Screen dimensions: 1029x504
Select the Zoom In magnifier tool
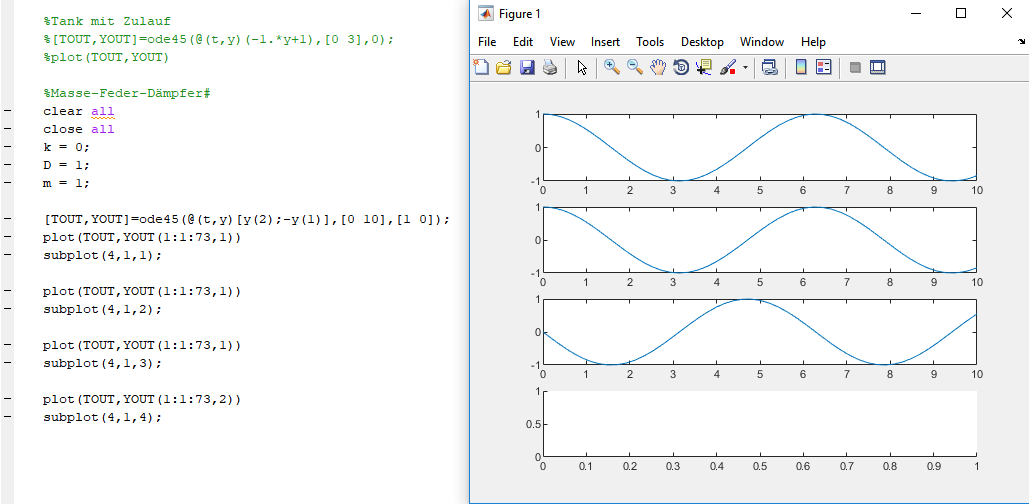coord(611,68)
